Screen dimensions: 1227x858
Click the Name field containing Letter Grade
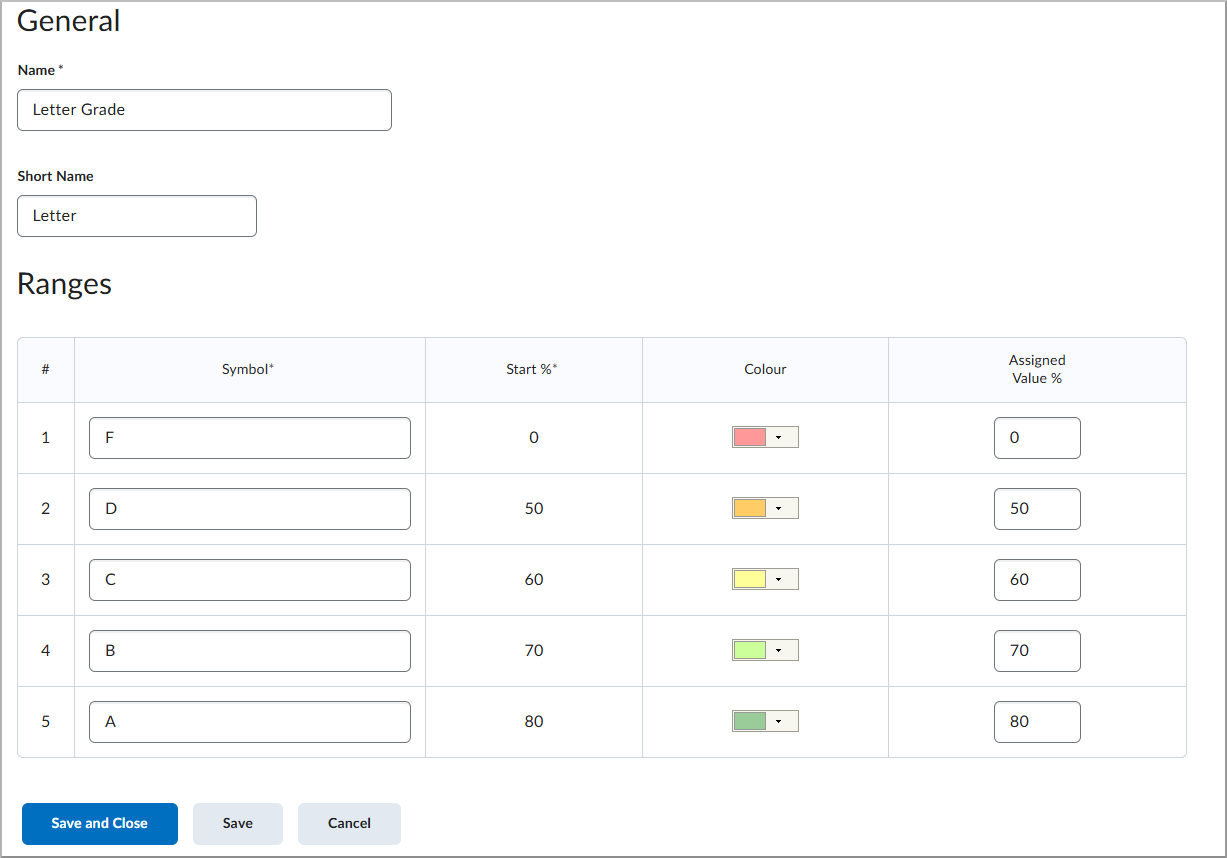(x=204, y=110)
